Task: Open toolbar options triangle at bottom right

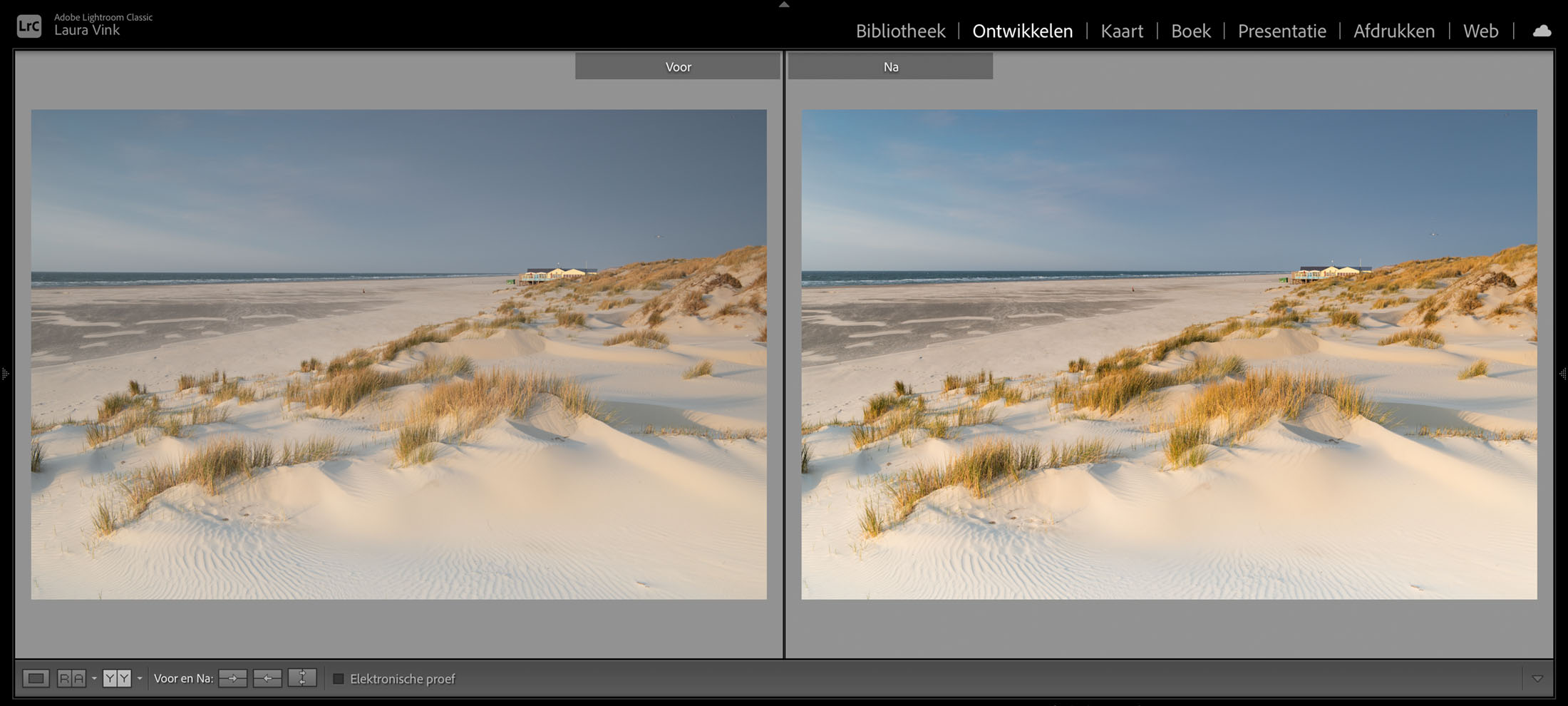Action: pyautogui.click(x=1537, y=679)
